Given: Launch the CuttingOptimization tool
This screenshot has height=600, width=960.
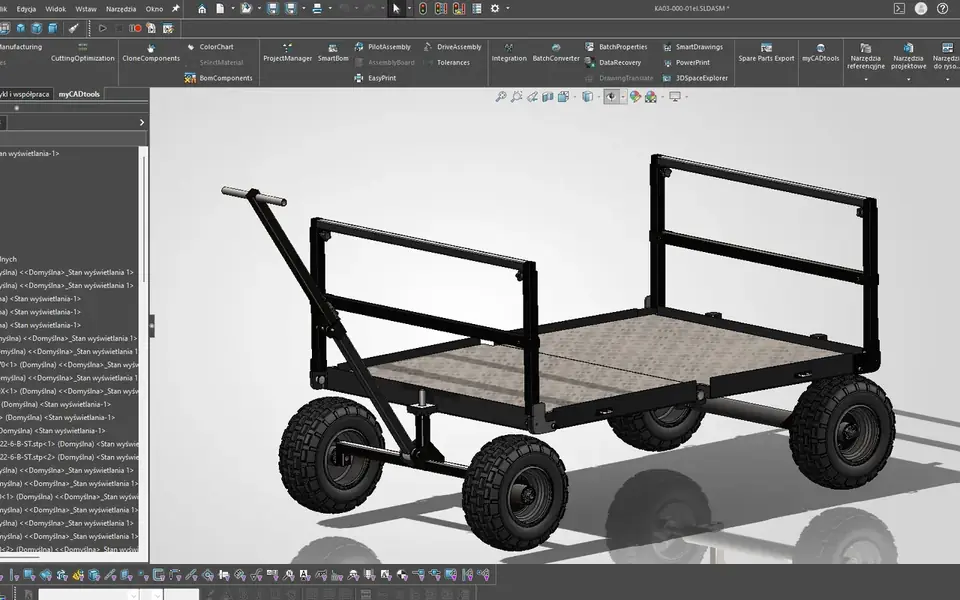Looking at the screenshot, I should 83,53.
